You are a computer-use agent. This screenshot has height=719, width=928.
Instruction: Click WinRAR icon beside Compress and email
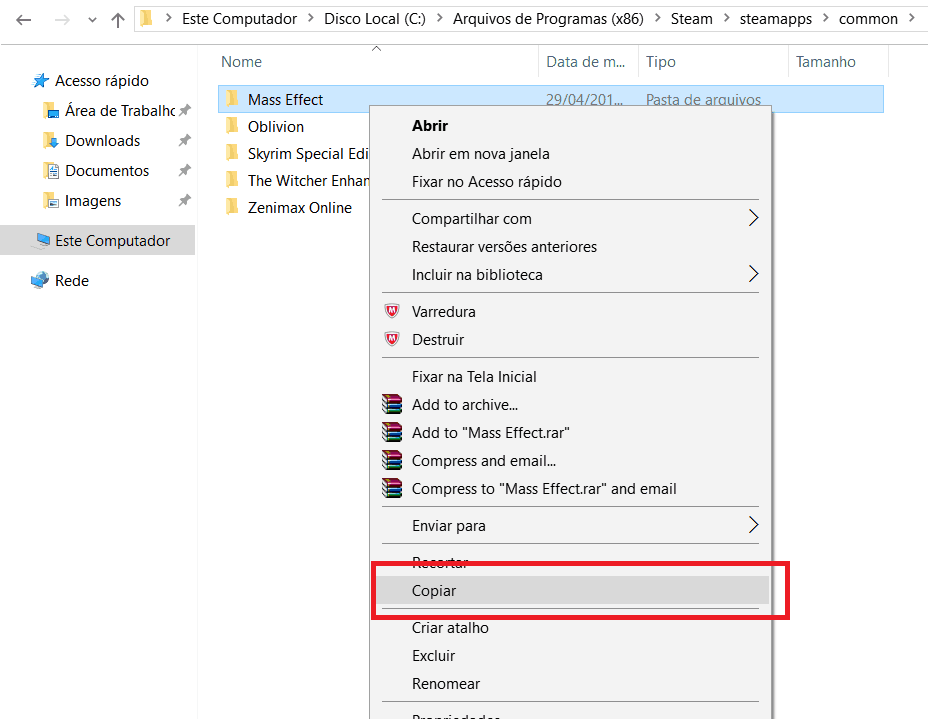tap(392, 460)
